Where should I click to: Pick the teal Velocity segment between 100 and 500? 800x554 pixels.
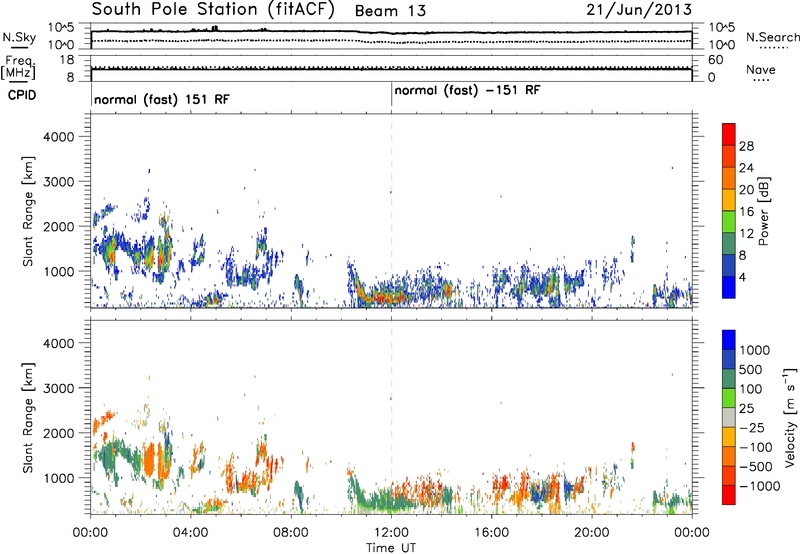pos(729,379)
